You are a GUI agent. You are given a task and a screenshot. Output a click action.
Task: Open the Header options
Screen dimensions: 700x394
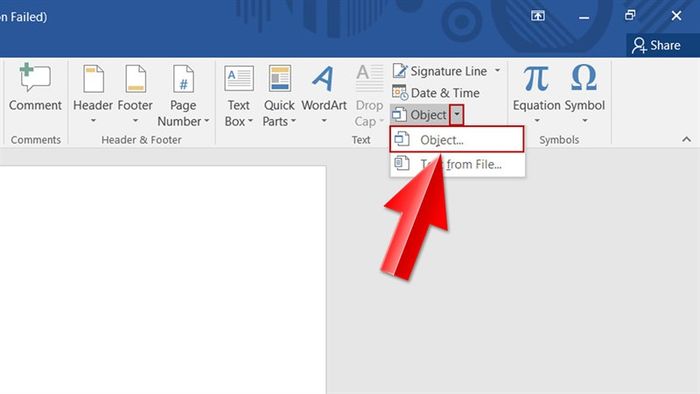click(93, 94)
